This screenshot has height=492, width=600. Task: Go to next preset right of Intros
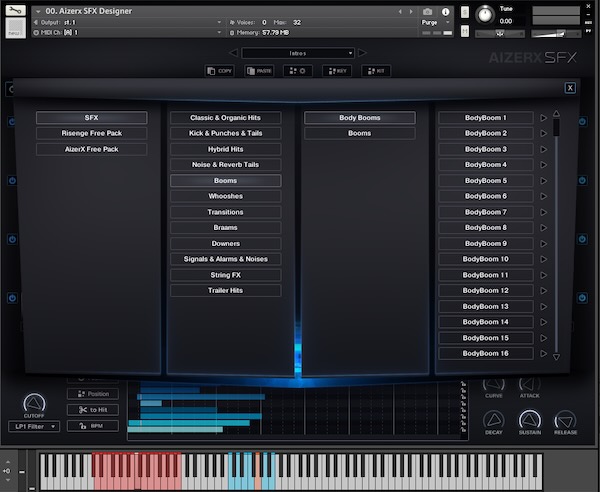tap(362, 53)
